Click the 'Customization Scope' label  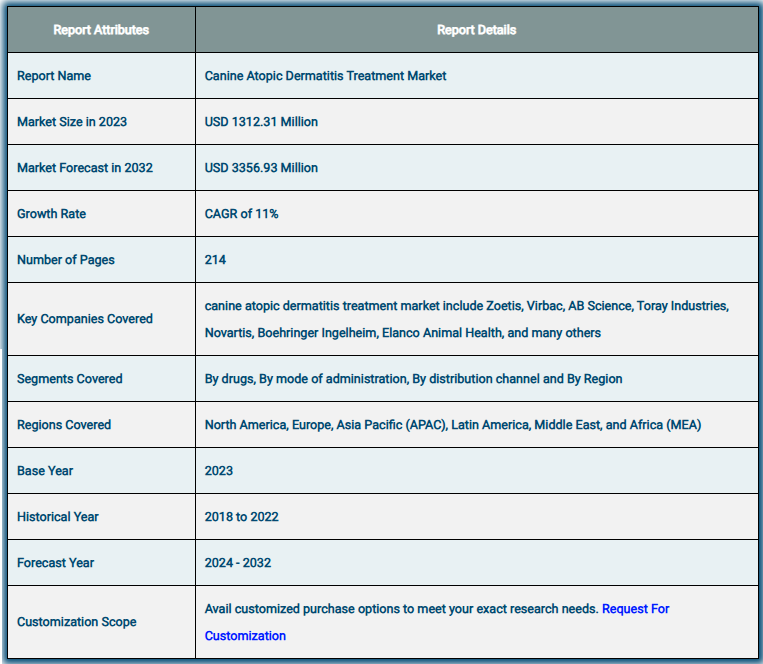76,622
